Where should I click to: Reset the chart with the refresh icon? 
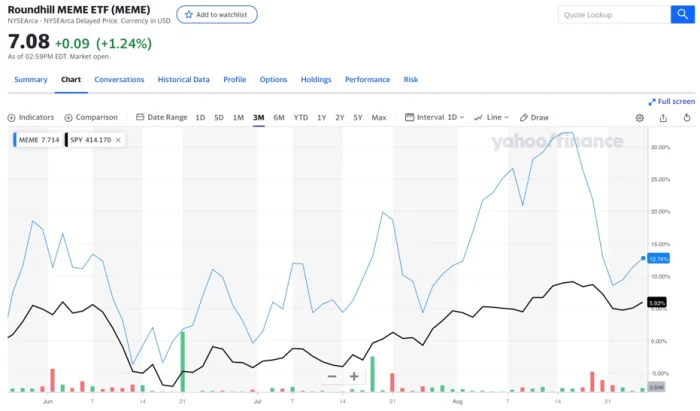[x=686, y=117]
